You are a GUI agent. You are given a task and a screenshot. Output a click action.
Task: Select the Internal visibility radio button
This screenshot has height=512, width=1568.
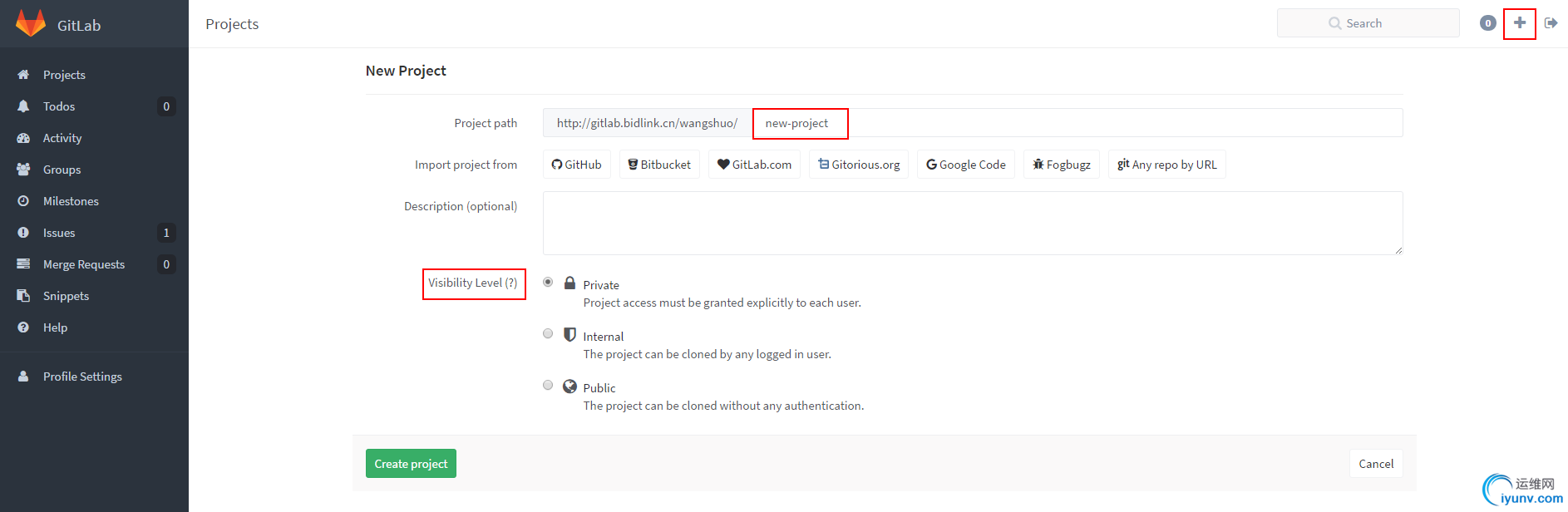coord(548,334)
